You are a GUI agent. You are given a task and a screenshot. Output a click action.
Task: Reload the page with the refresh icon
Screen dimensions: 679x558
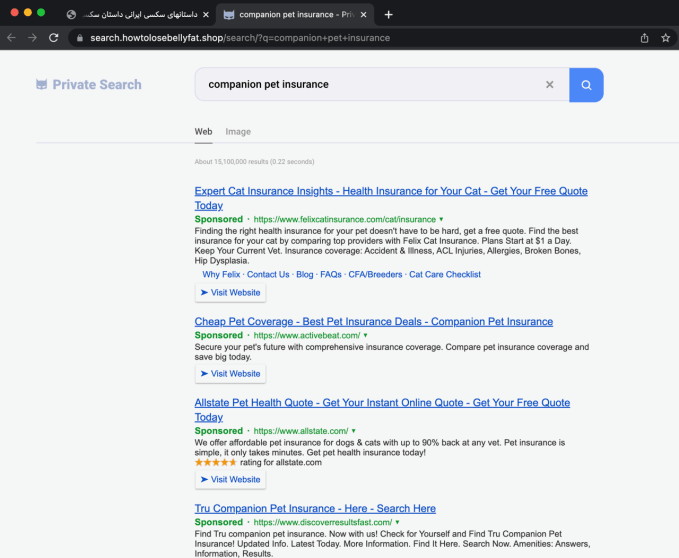(x=54, y=38)
